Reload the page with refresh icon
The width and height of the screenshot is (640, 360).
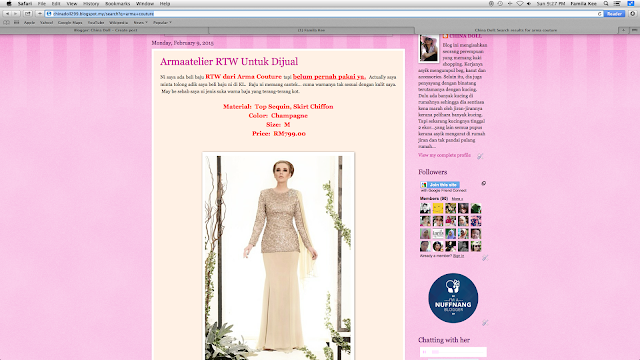click(x=600, y=13)
